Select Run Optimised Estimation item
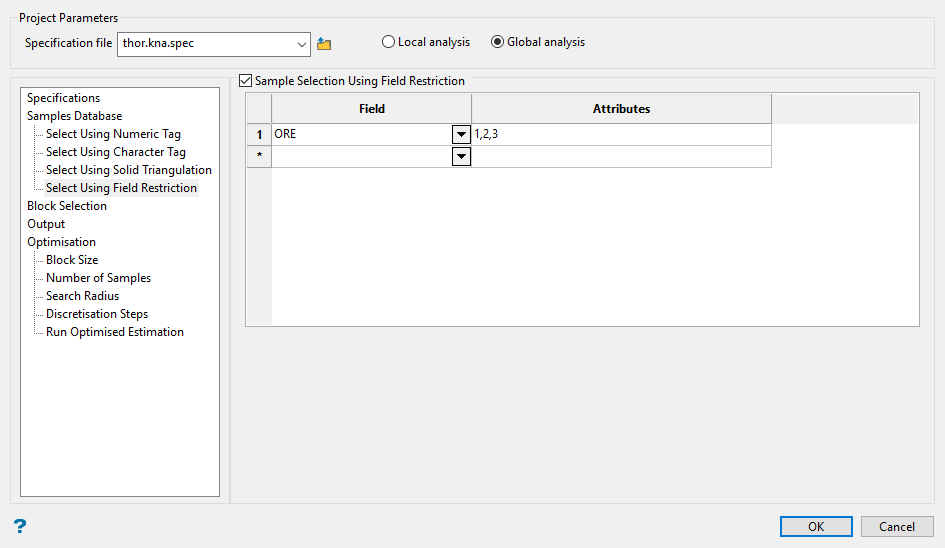 click(114, 332)
